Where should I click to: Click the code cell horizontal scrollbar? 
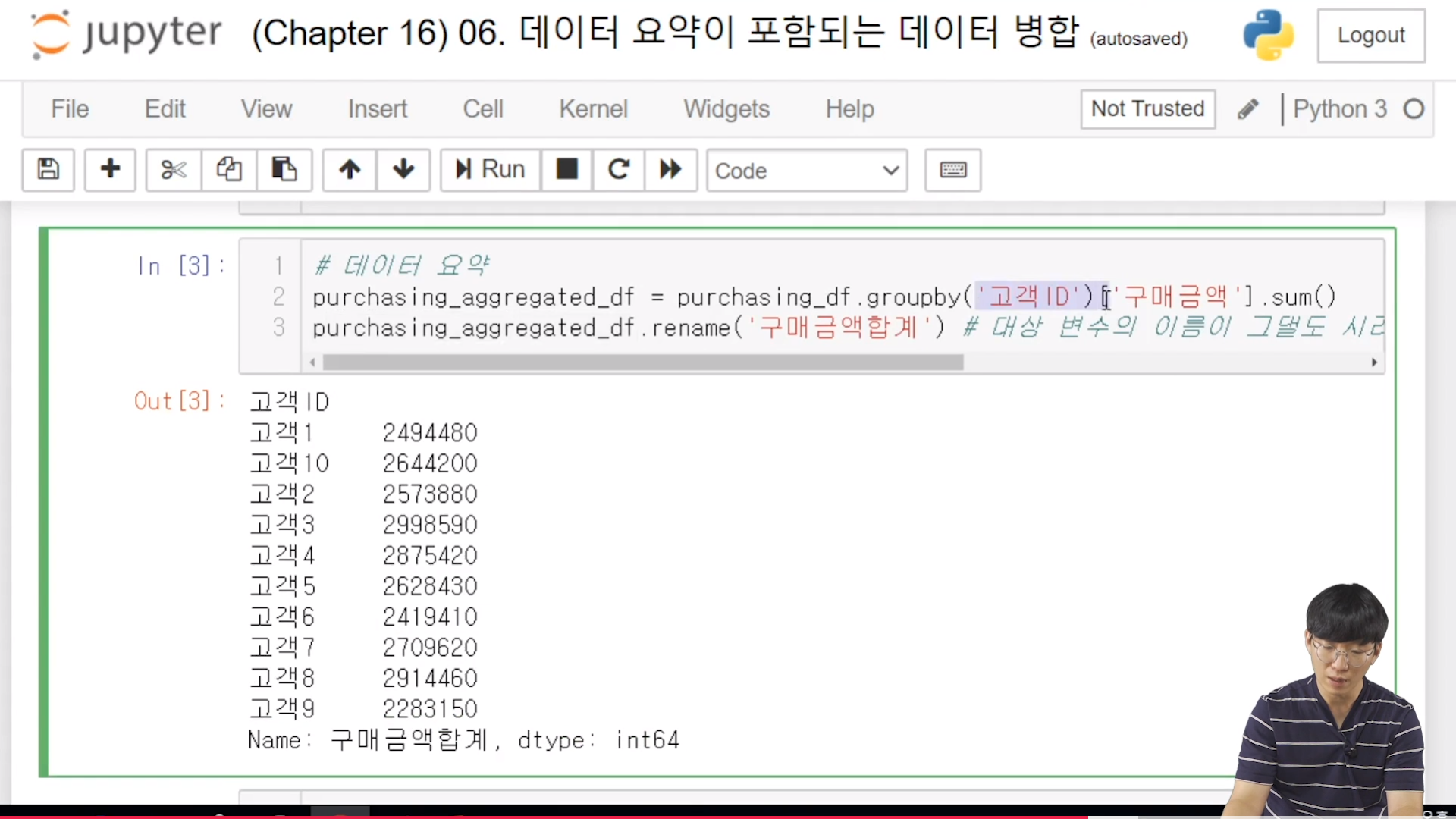coord(643,362)
